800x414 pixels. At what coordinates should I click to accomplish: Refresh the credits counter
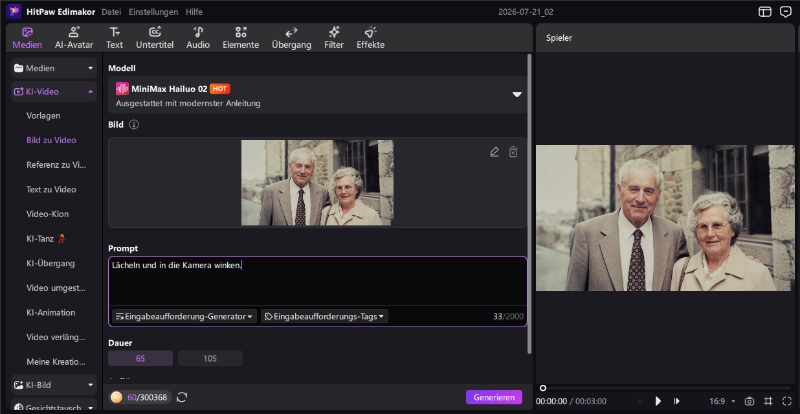pyautogui.click(x=182, y=397)
